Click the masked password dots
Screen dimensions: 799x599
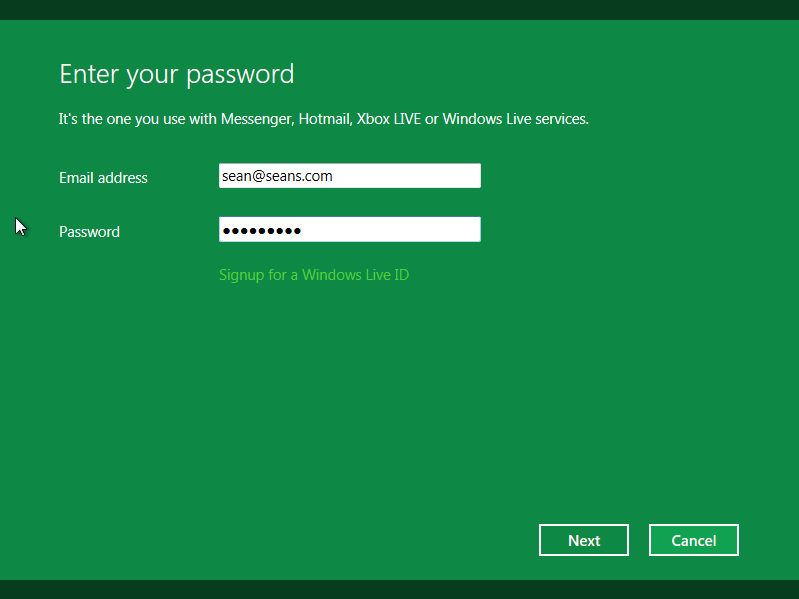click(261, 231)
